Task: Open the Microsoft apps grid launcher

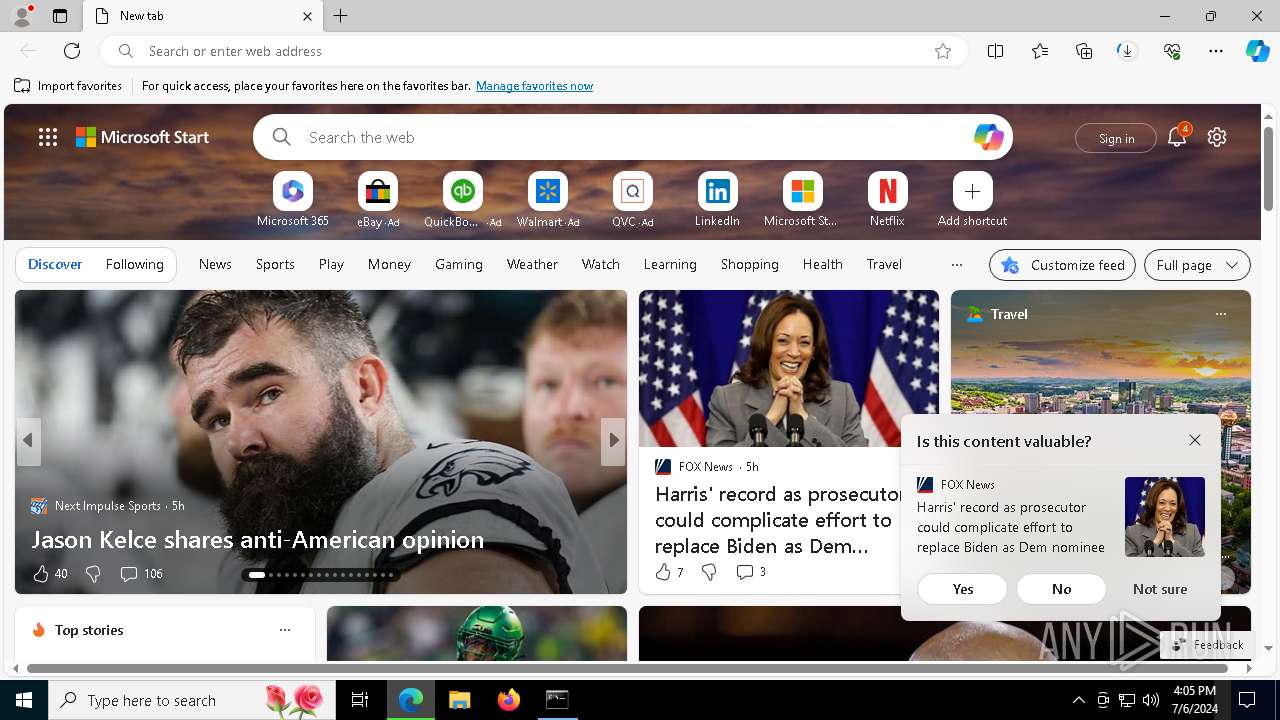Action: pyautogui.click(x=48, y=137)
